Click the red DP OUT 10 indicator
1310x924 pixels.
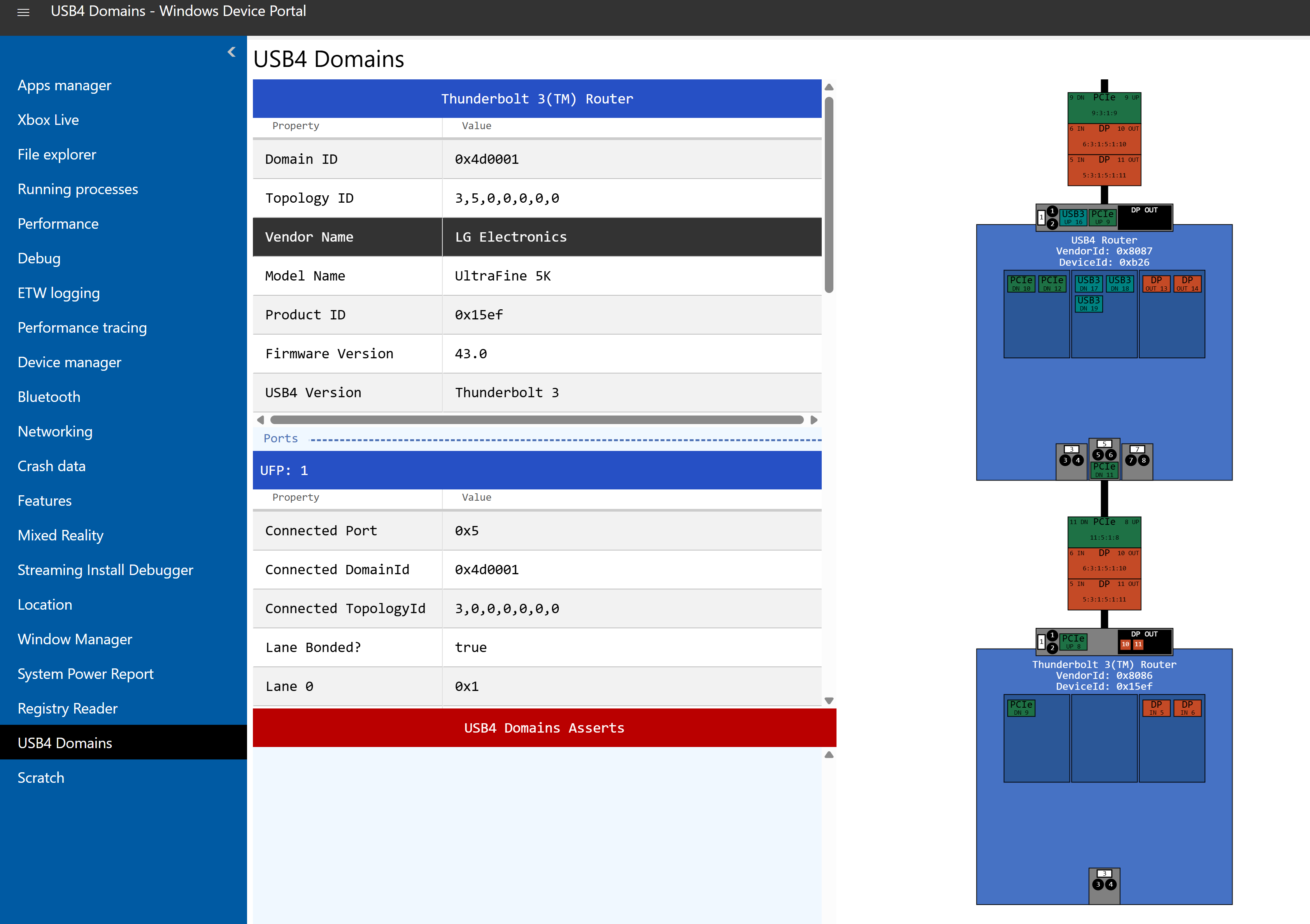1125,644
